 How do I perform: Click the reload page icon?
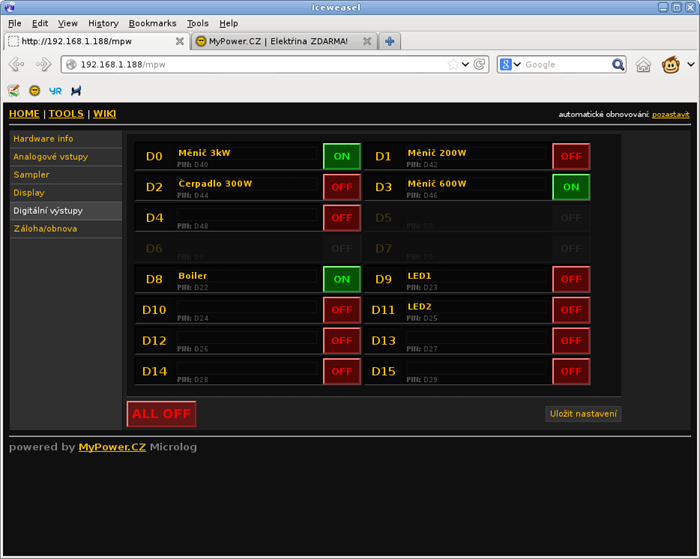(x=481, y=65)
